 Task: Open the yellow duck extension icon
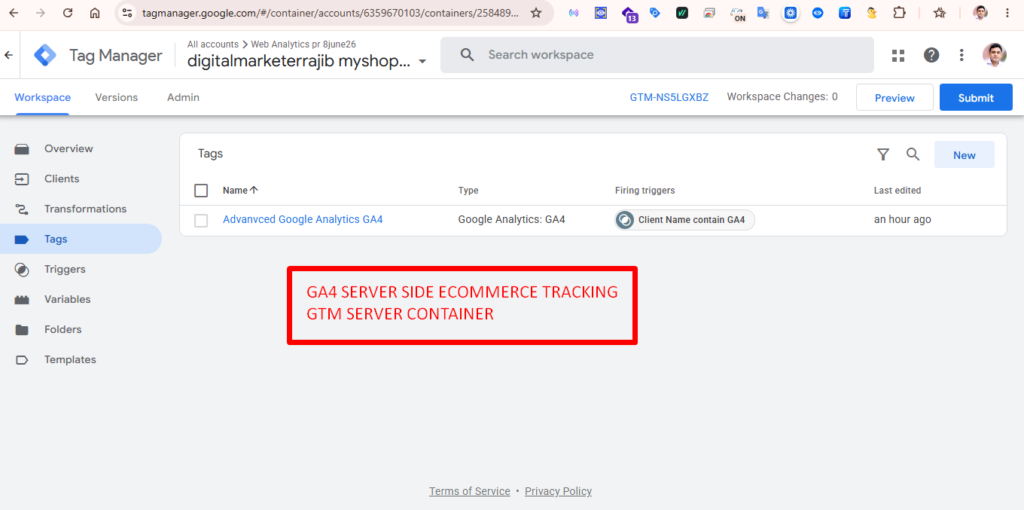(872, 12)
